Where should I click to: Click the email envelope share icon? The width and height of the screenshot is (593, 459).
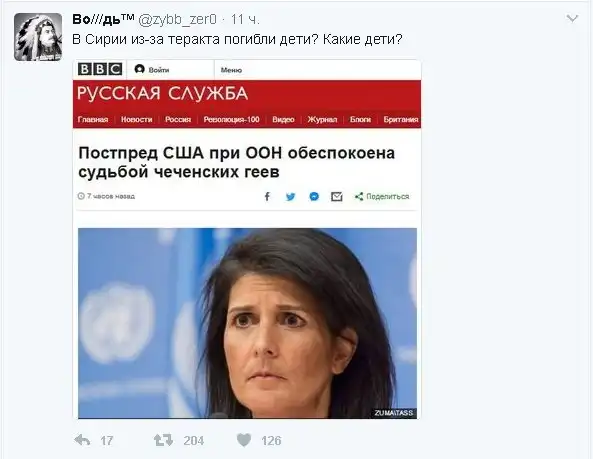point(337,197)
